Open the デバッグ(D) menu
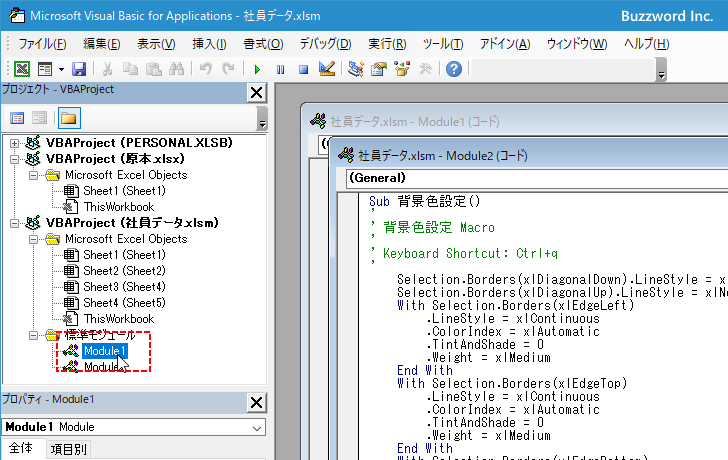The width and height of the screenshot is (728, 460). 325,44
